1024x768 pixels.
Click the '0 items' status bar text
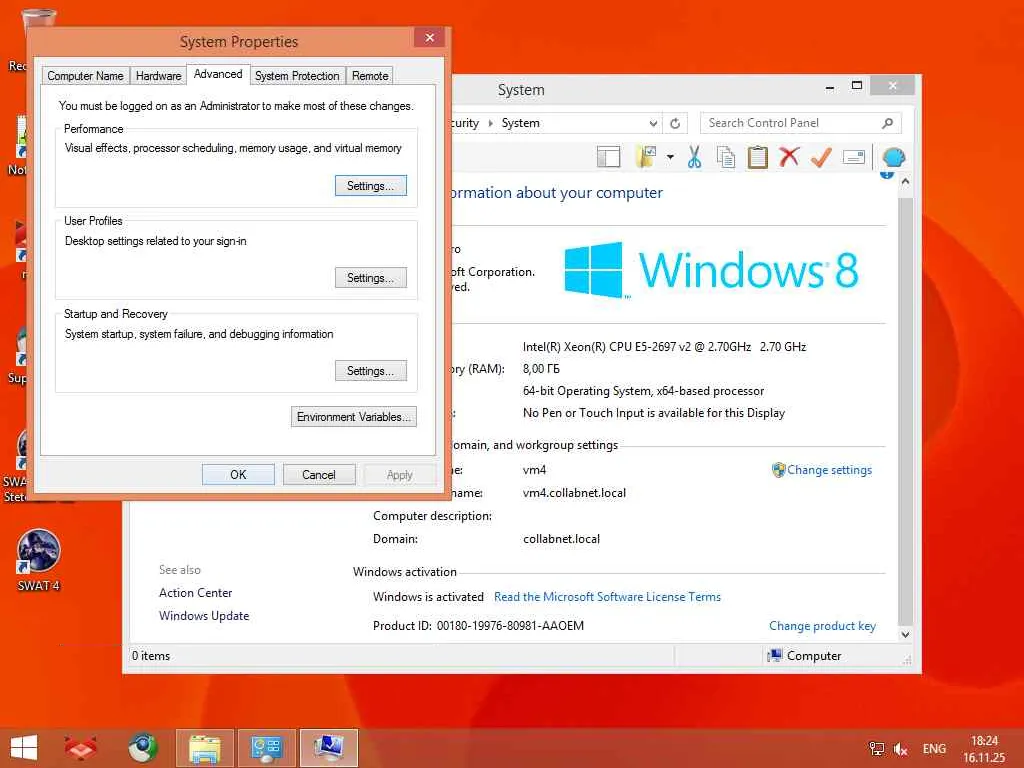pyautogui.click(x=151, y=656)
